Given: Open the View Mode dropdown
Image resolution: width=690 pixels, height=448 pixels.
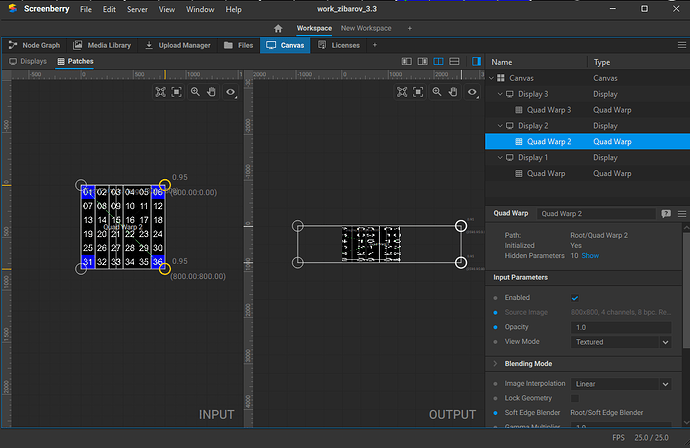Looking at the screenshot, I should (x=622, y=341).
